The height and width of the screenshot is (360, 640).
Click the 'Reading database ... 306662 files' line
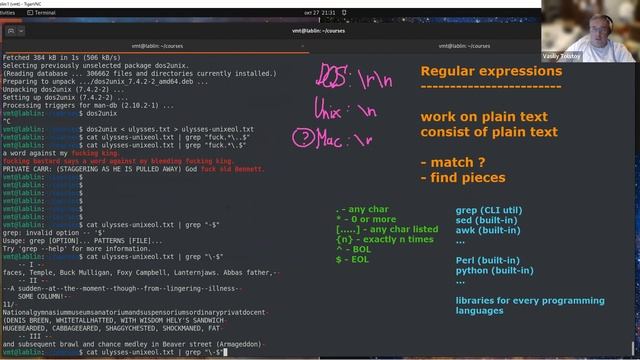pos(140,73)
